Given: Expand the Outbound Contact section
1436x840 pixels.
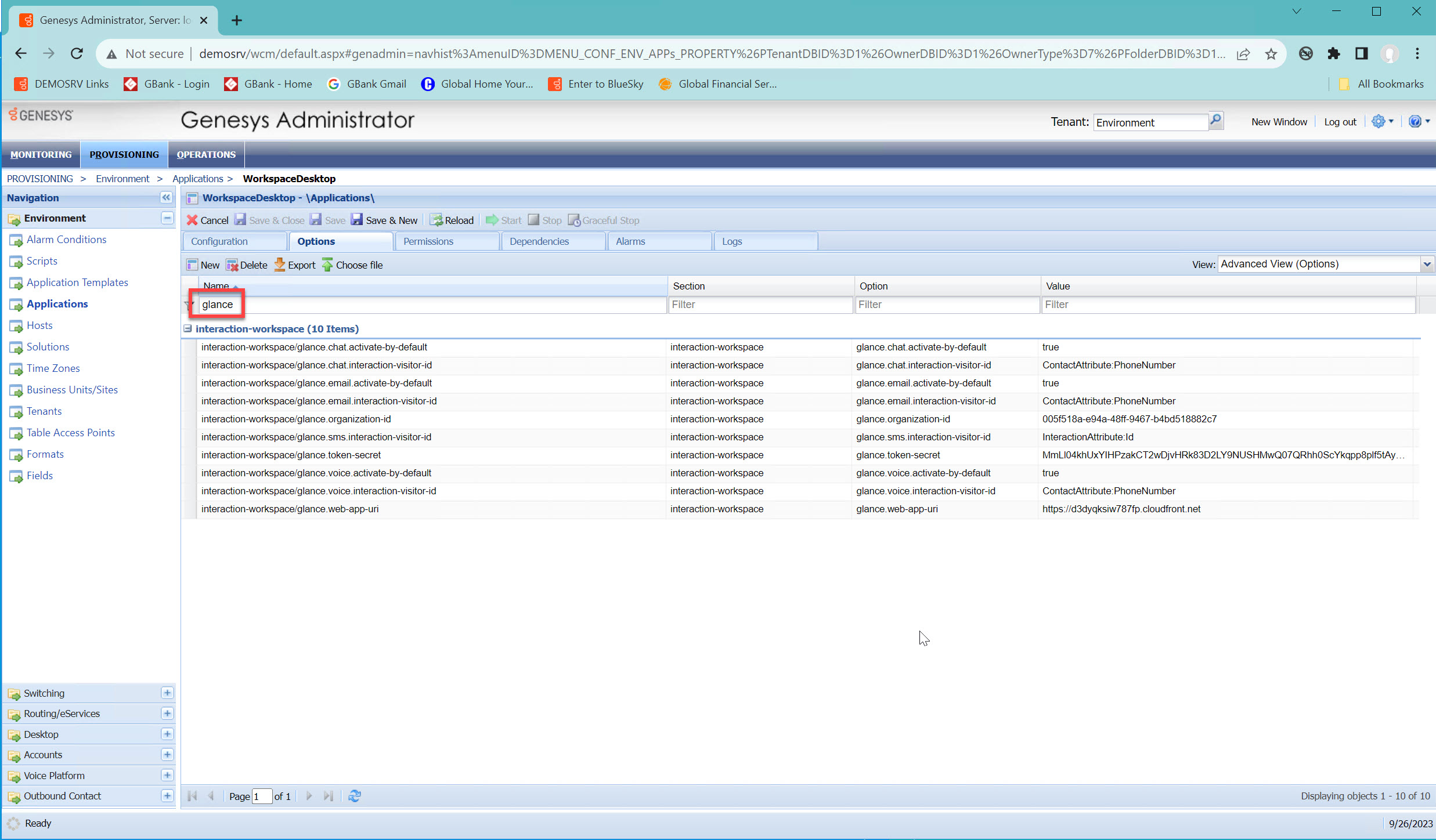Looking at the screenshot, I should tap(167, 795).
